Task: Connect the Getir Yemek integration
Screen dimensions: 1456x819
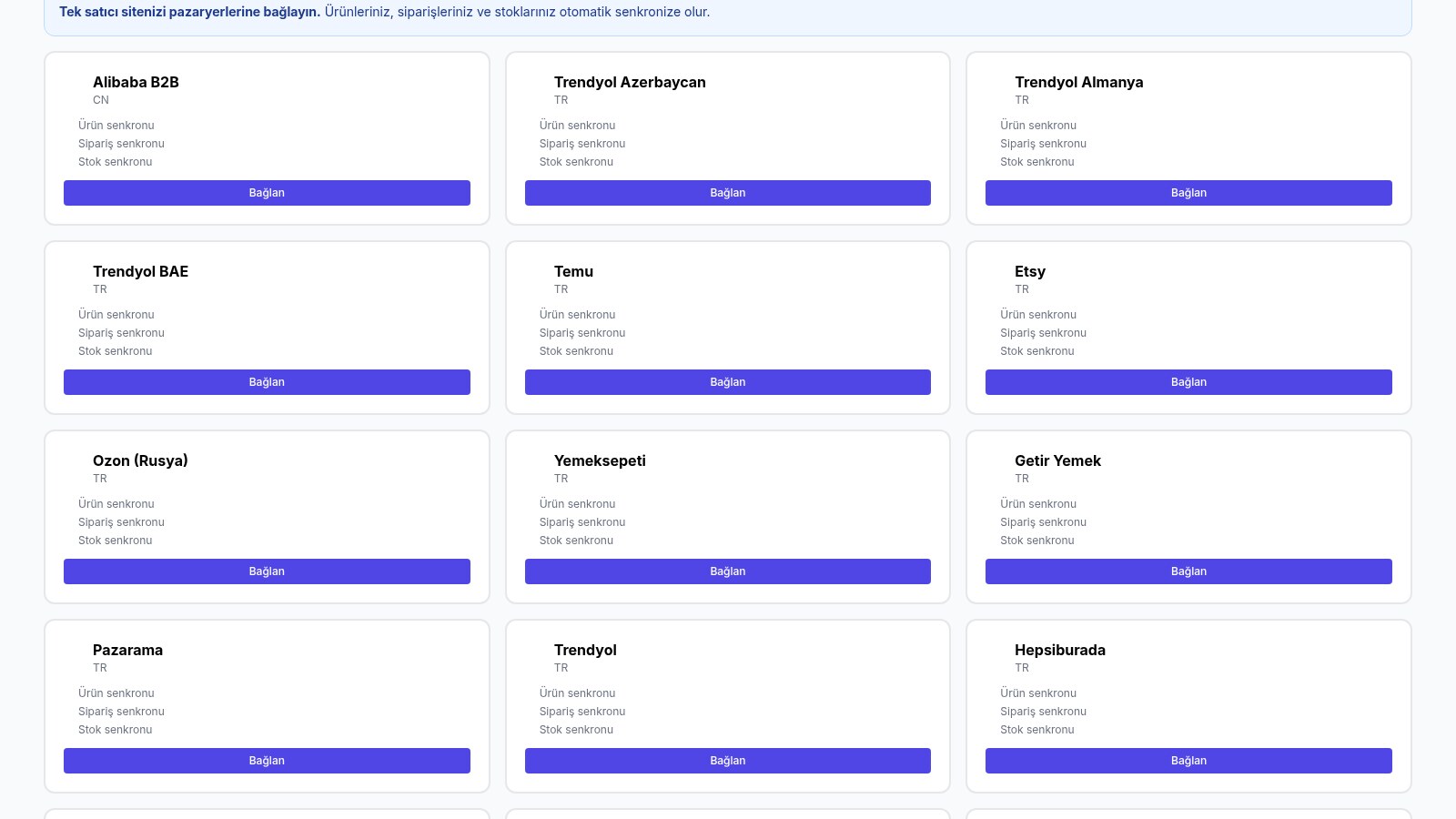Action: [1188, 571]
